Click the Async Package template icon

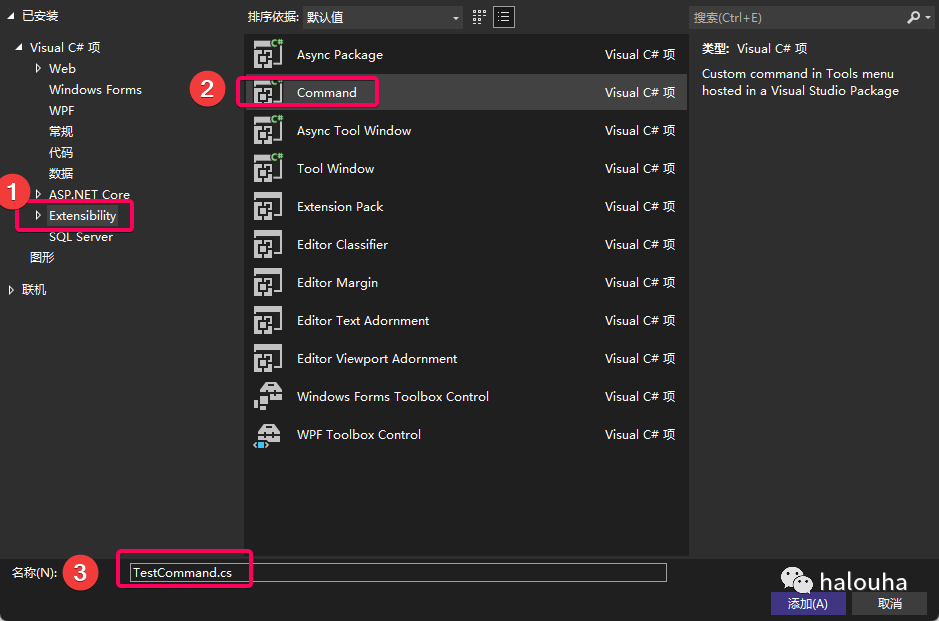268,54
